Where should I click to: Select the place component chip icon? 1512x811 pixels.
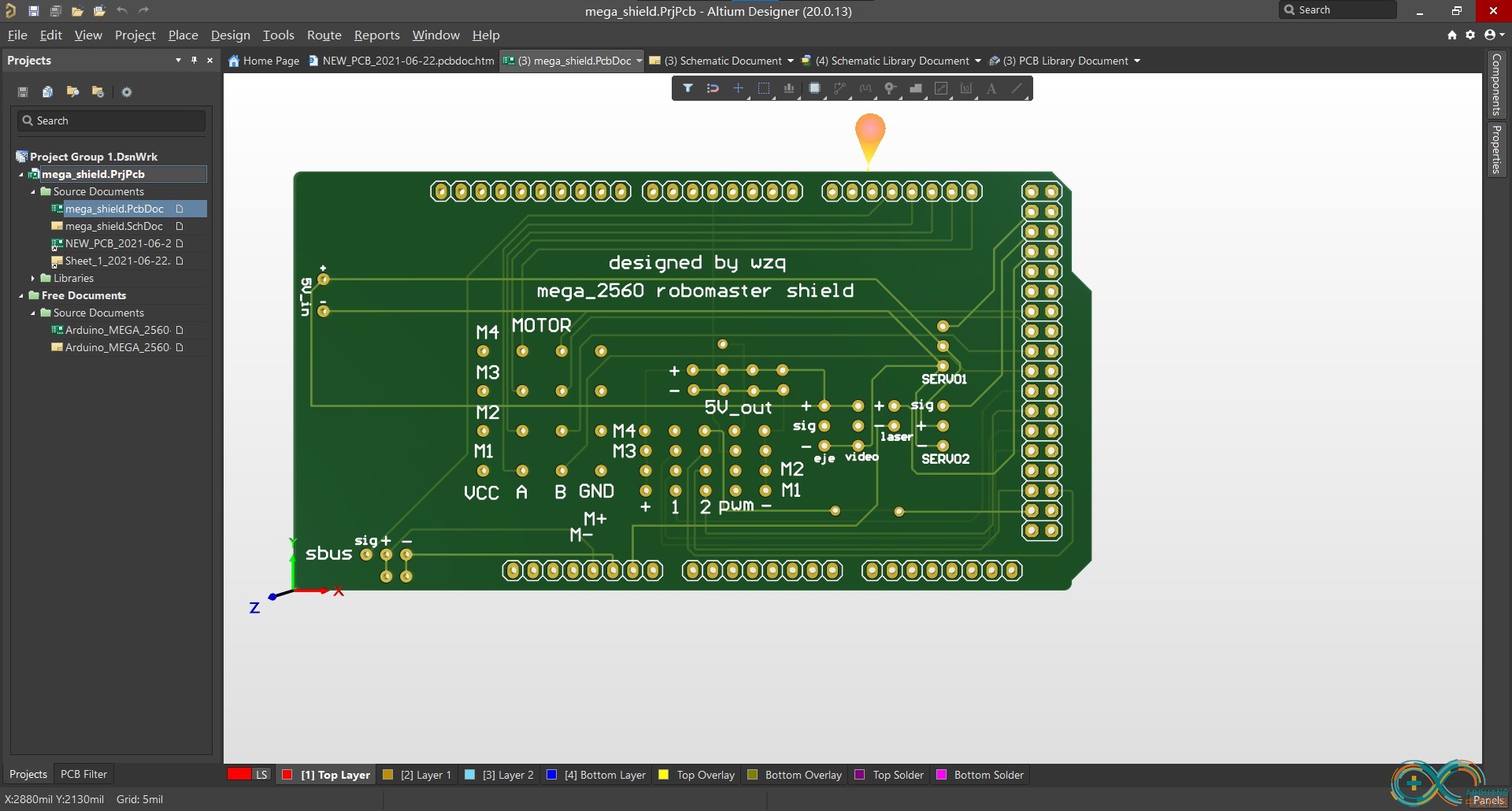click(x=814, y=88)
